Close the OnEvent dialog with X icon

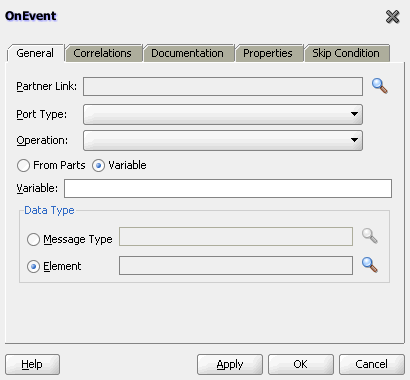[x=392, y=17]
